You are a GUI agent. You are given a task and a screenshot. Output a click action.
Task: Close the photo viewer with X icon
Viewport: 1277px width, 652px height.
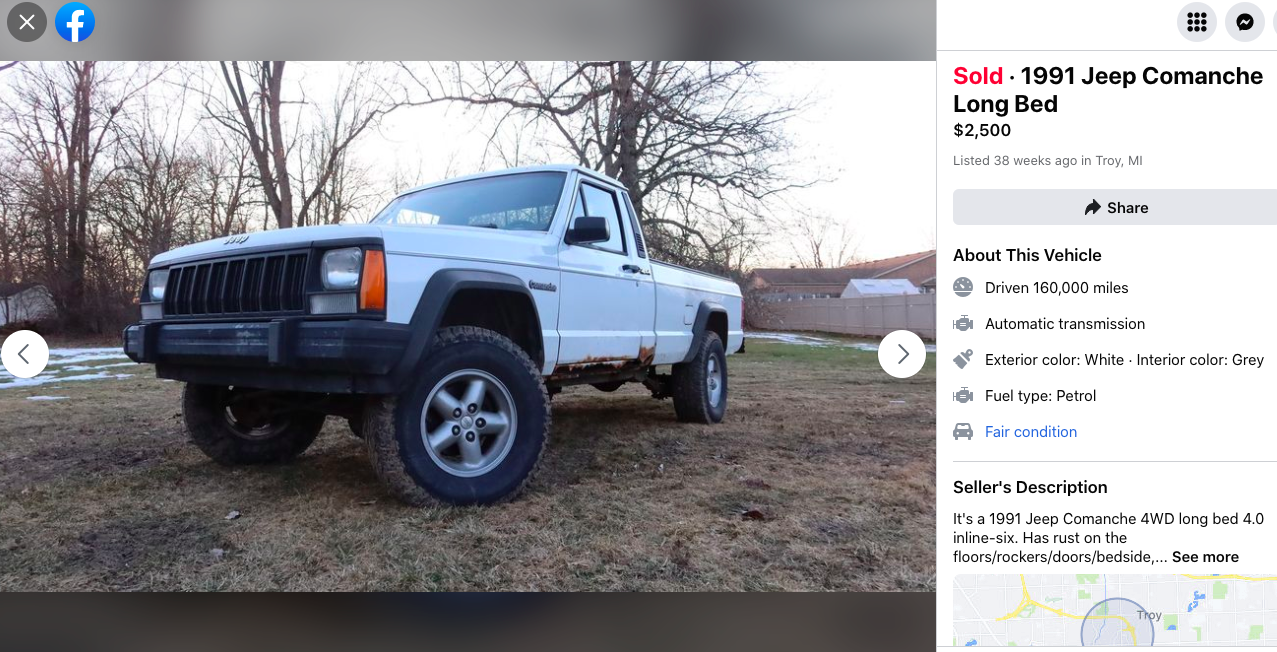point(27,21)
